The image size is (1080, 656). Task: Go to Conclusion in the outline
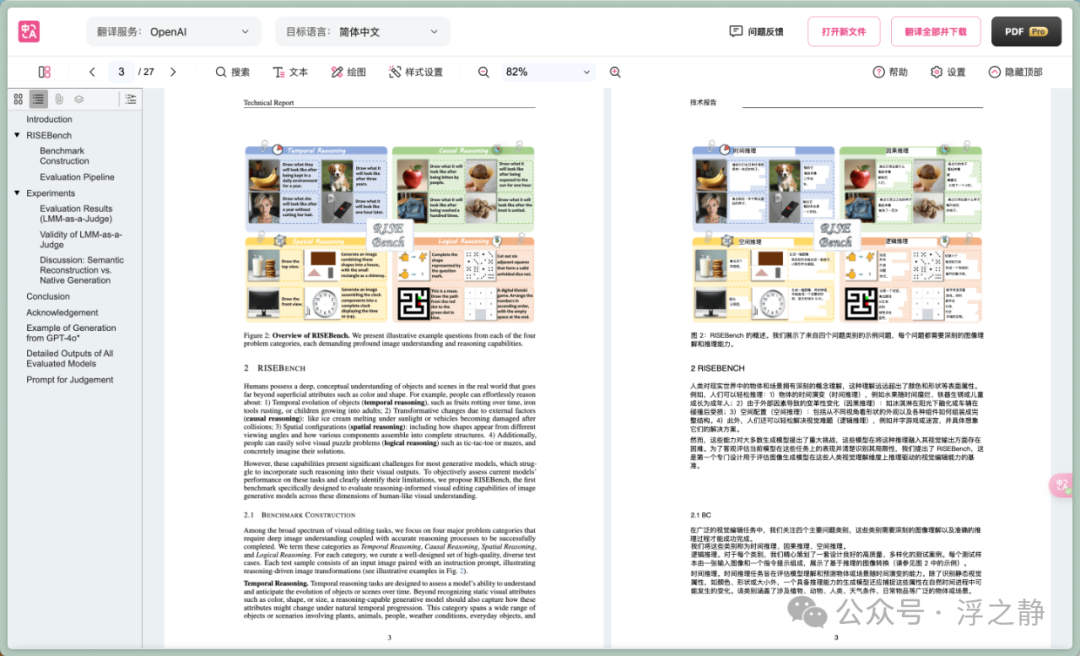48,296
